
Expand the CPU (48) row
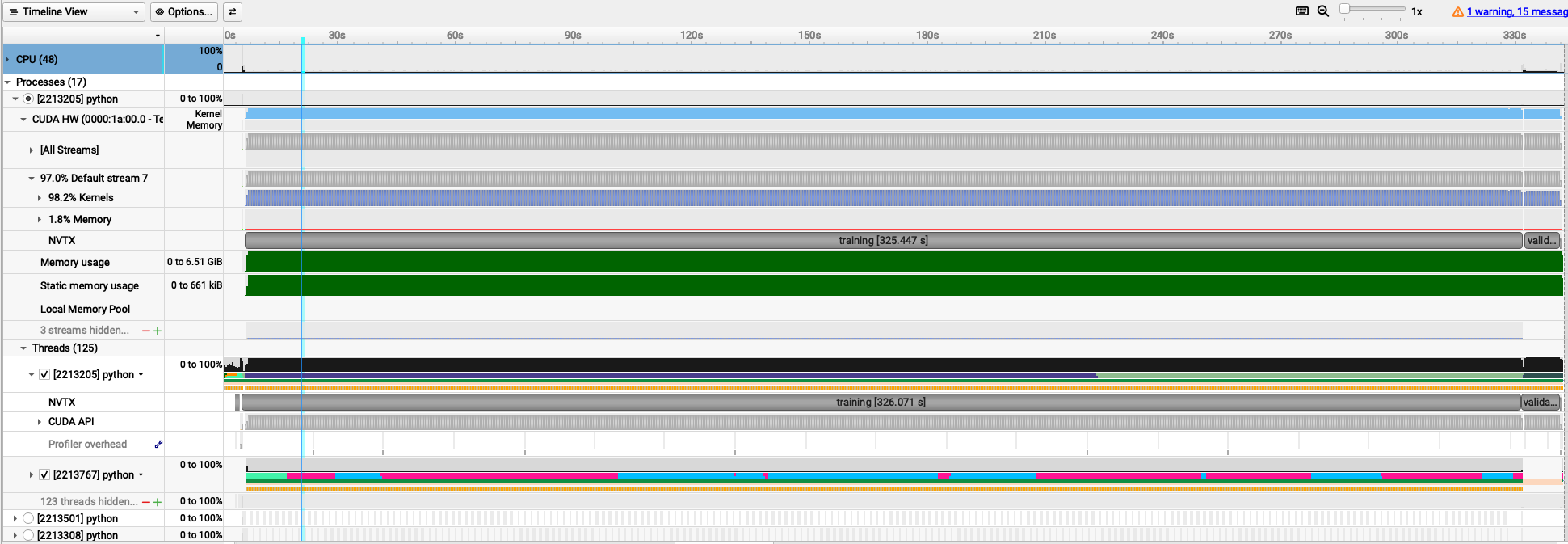point(7,59)
